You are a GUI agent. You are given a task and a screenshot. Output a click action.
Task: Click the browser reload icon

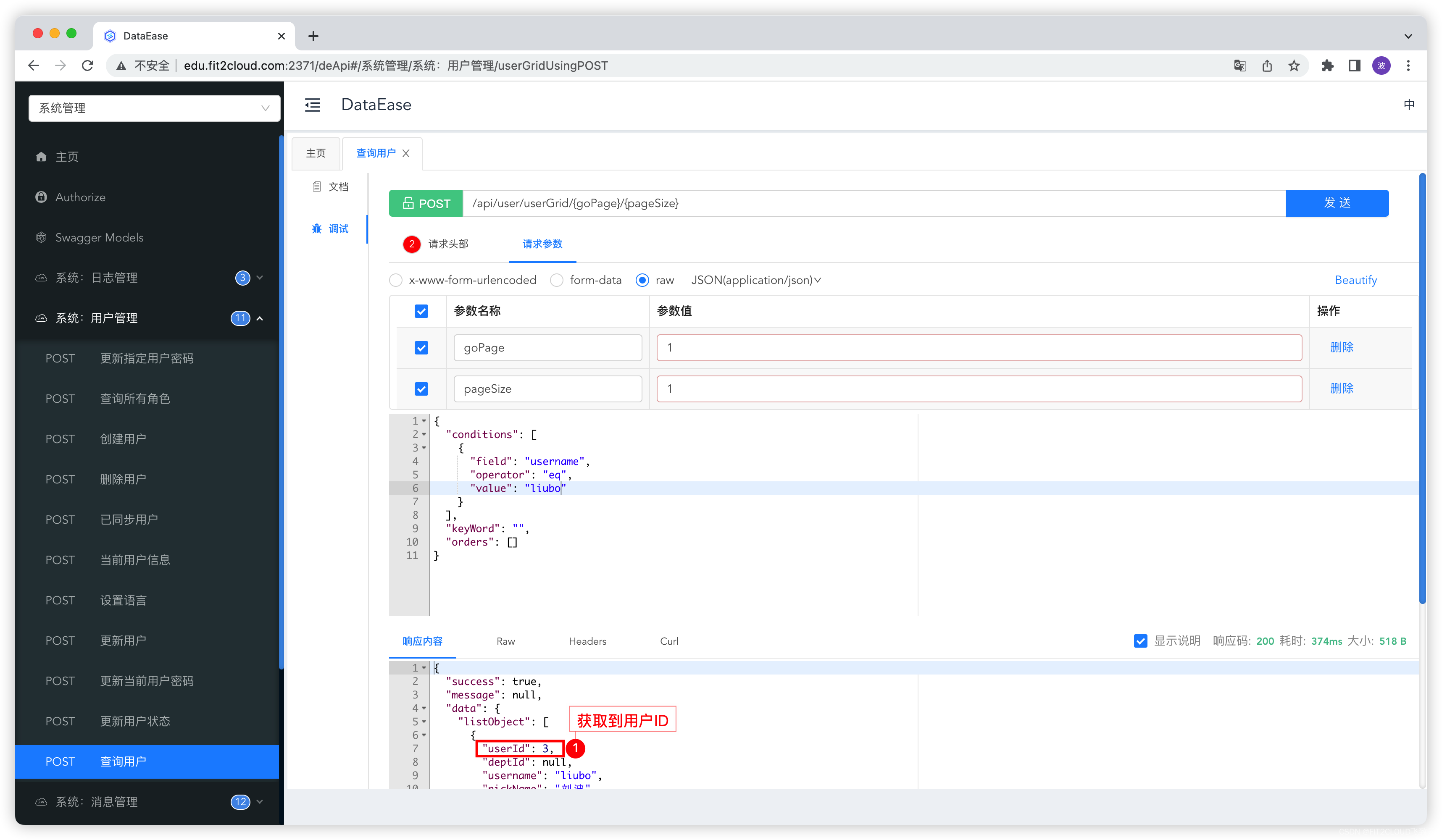pos(87,66)
